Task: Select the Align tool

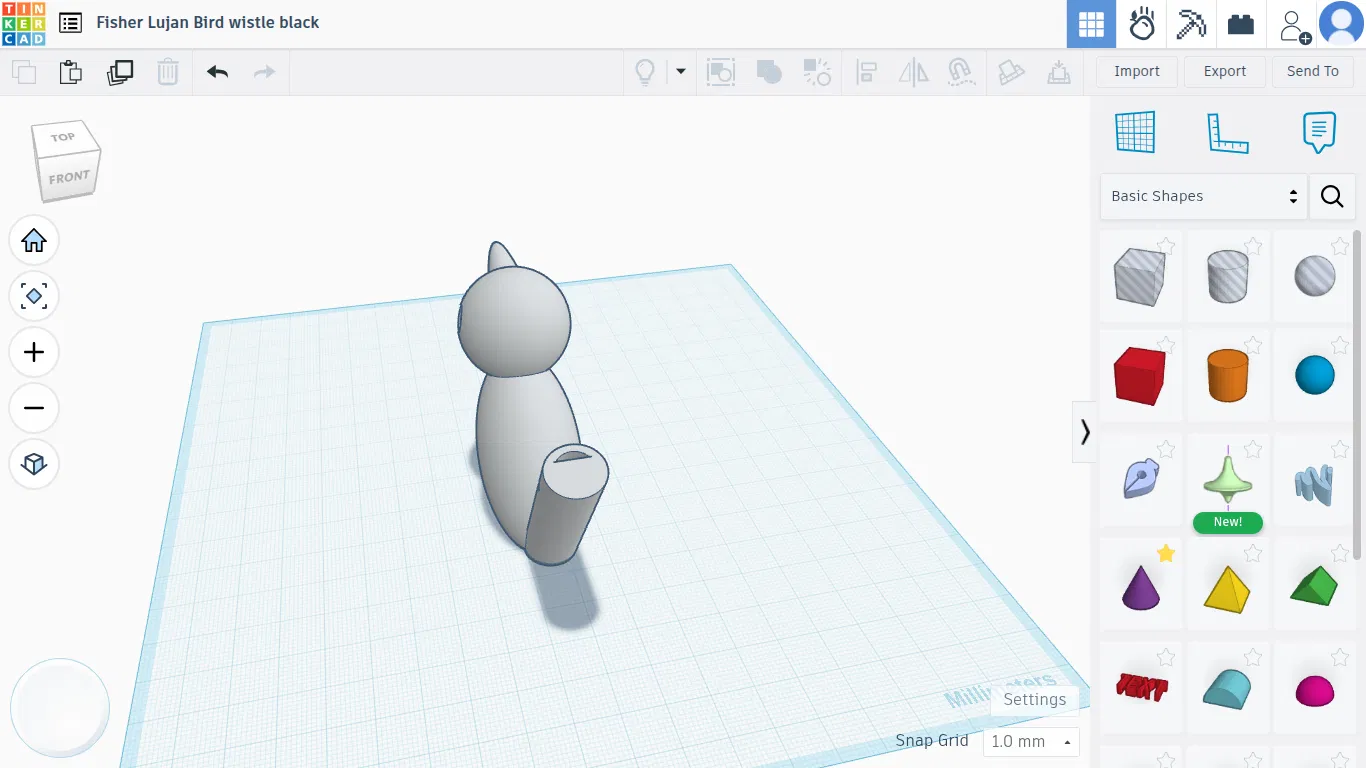Action: point(866,72)
